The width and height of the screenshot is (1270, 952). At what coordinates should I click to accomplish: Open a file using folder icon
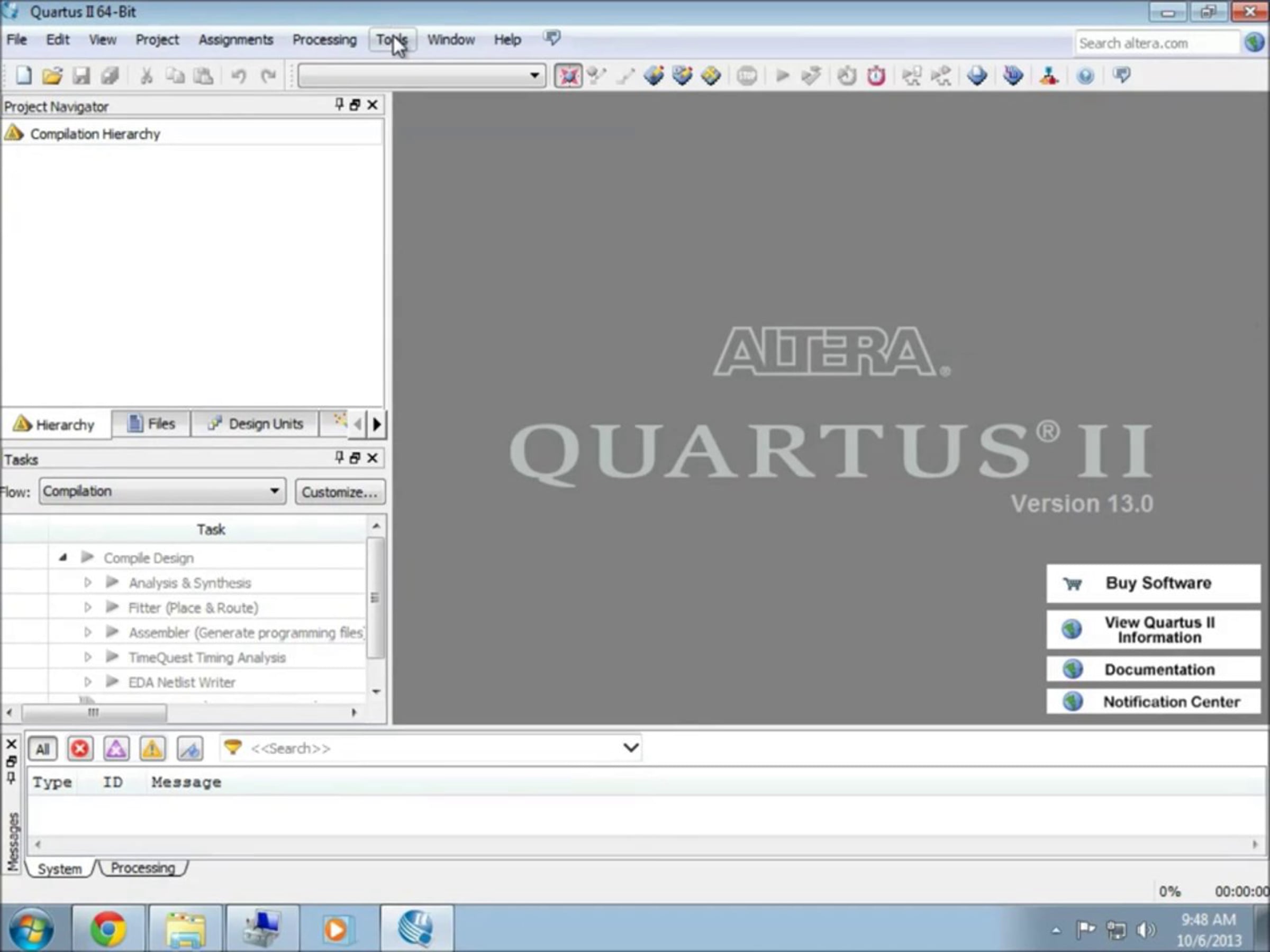click(52, 75)
